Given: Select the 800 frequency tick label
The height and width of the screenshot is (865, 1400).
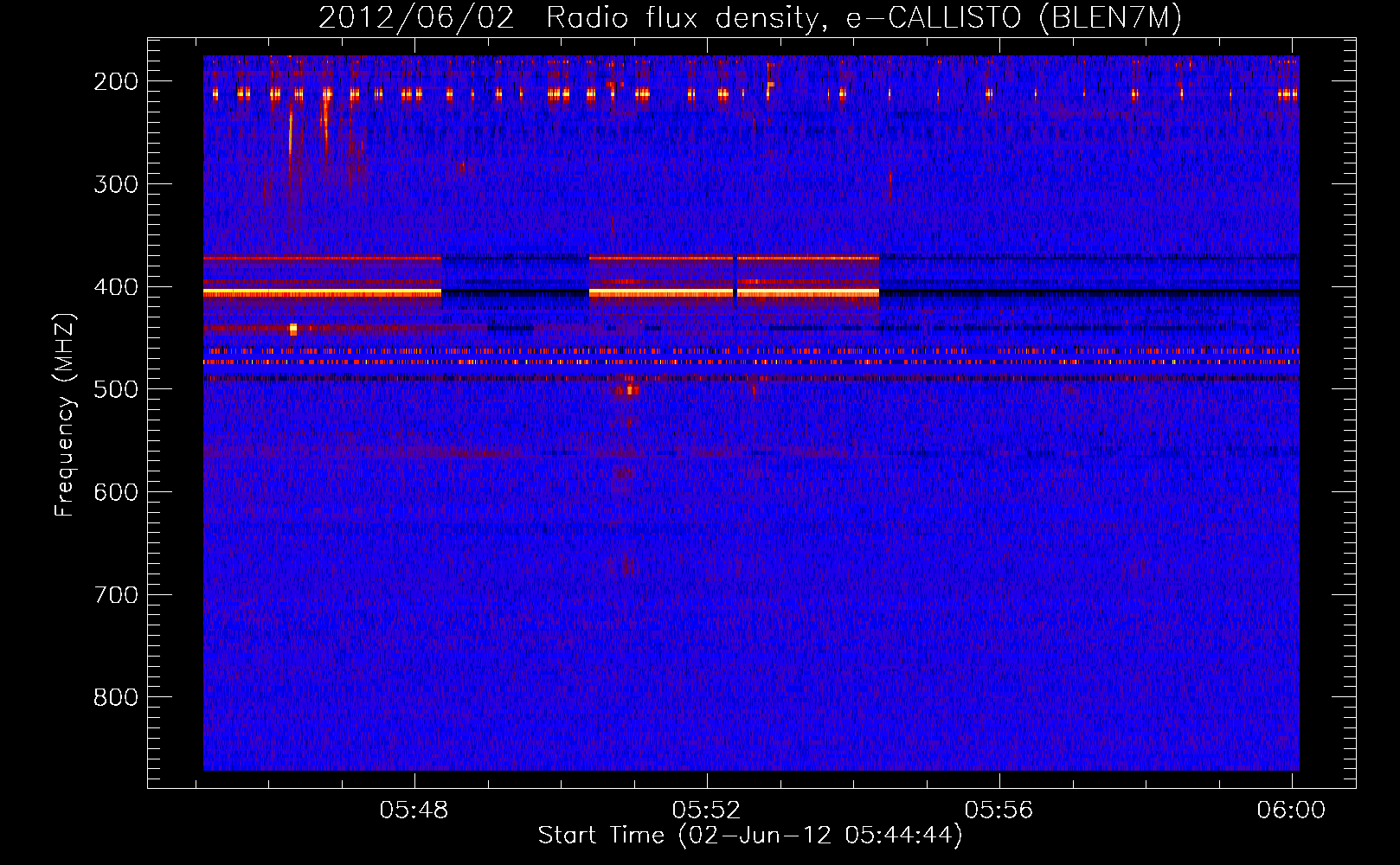Looking at the screenshot, I should tap(116, 697).
